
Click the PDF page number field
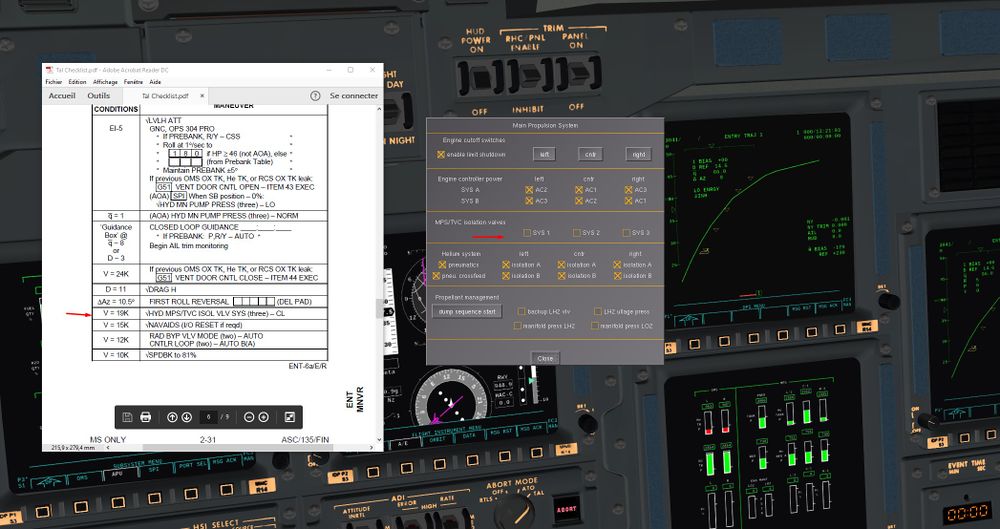coord(208,417)
